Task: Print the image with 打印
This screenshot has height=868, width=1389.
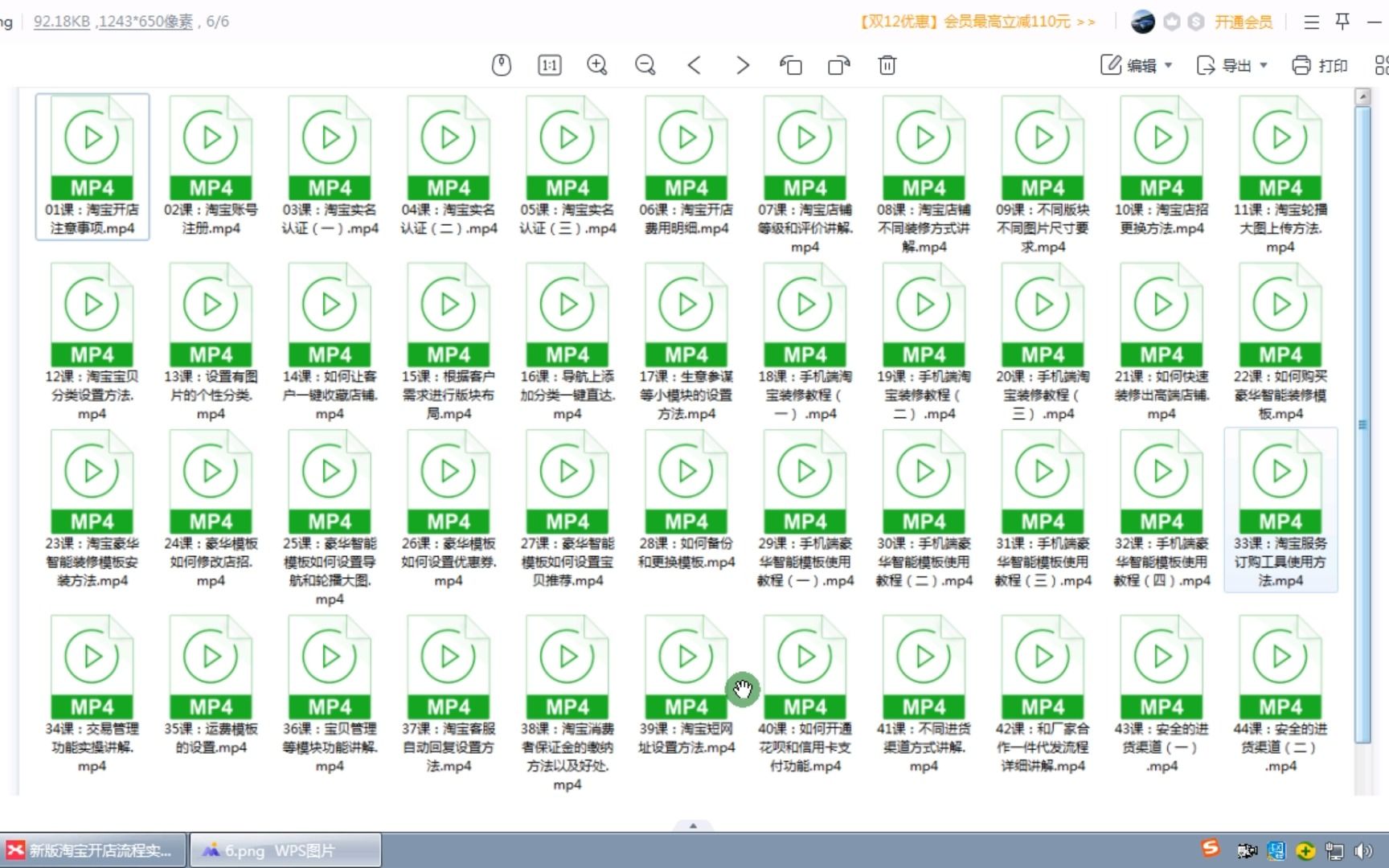Action: [x=1320, y=65]
